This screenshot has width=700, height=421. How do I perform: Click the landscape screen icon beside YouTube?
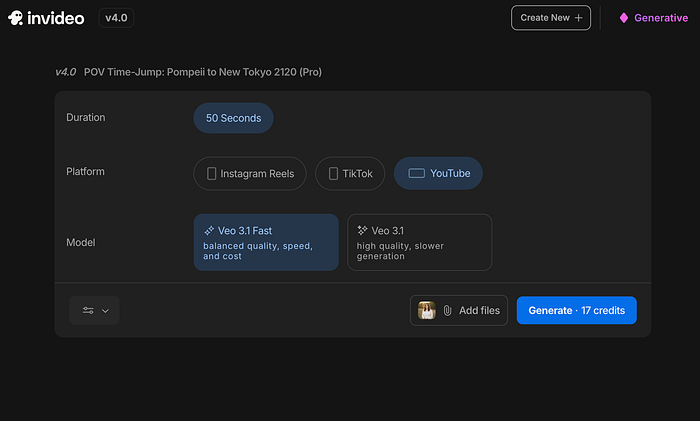(416, 173)
